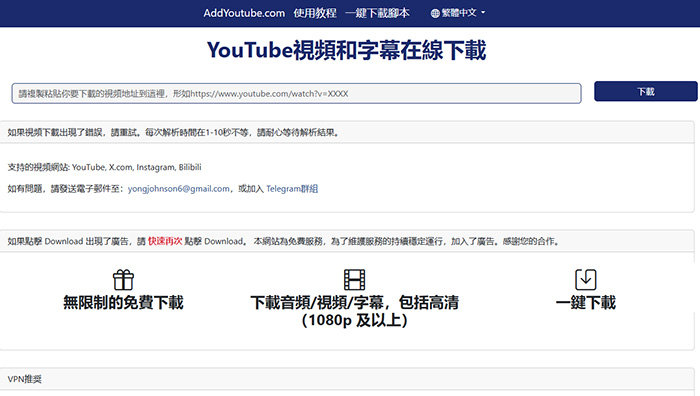Image resolution: width=700 pixels, height=396 pixels.
Task: Open the 一鍵下載腳本 menu item
Action: [377, 13]
